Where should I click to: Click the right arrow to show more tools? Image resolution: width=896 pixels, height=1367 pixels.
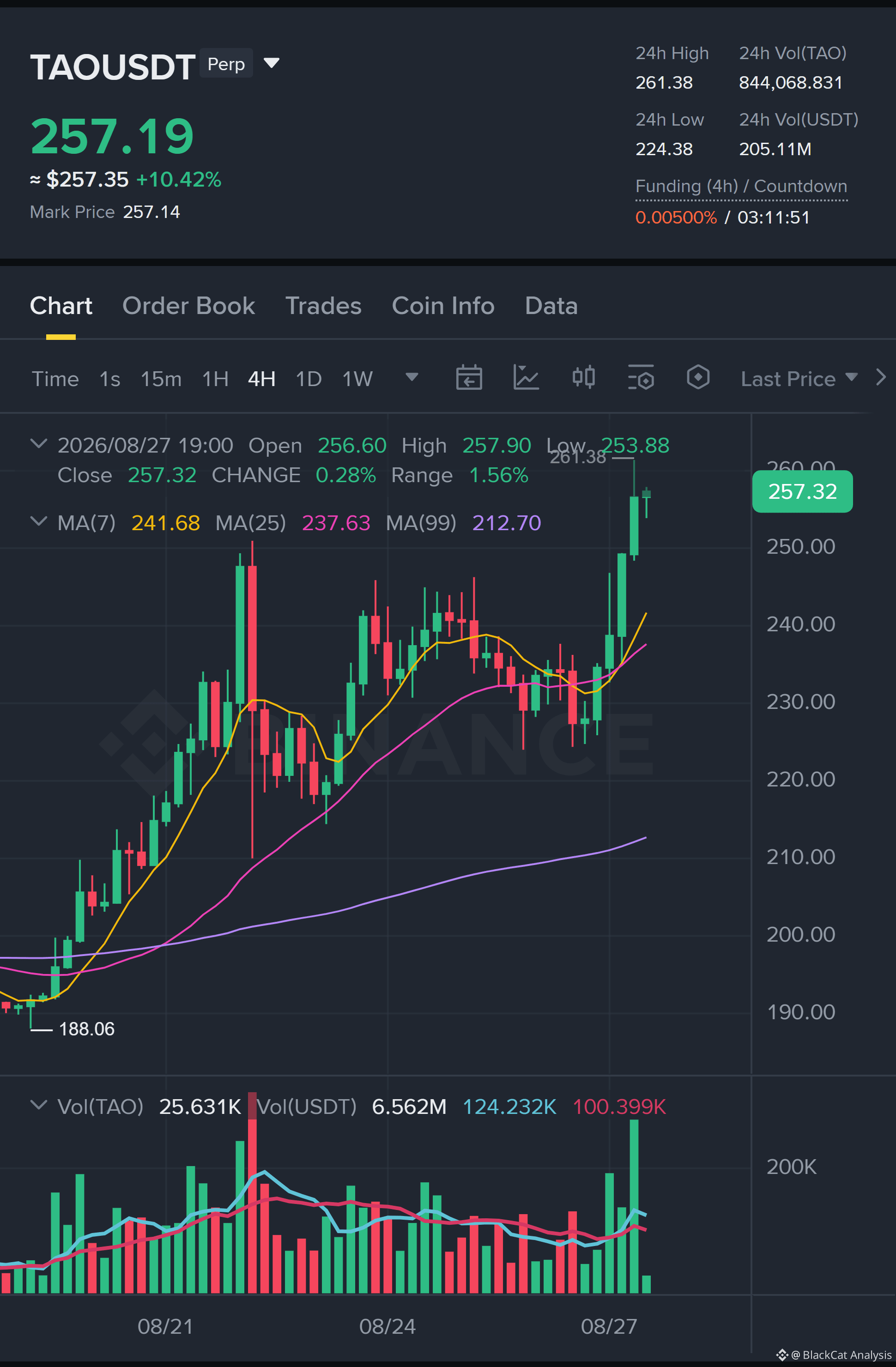(880, 377)
